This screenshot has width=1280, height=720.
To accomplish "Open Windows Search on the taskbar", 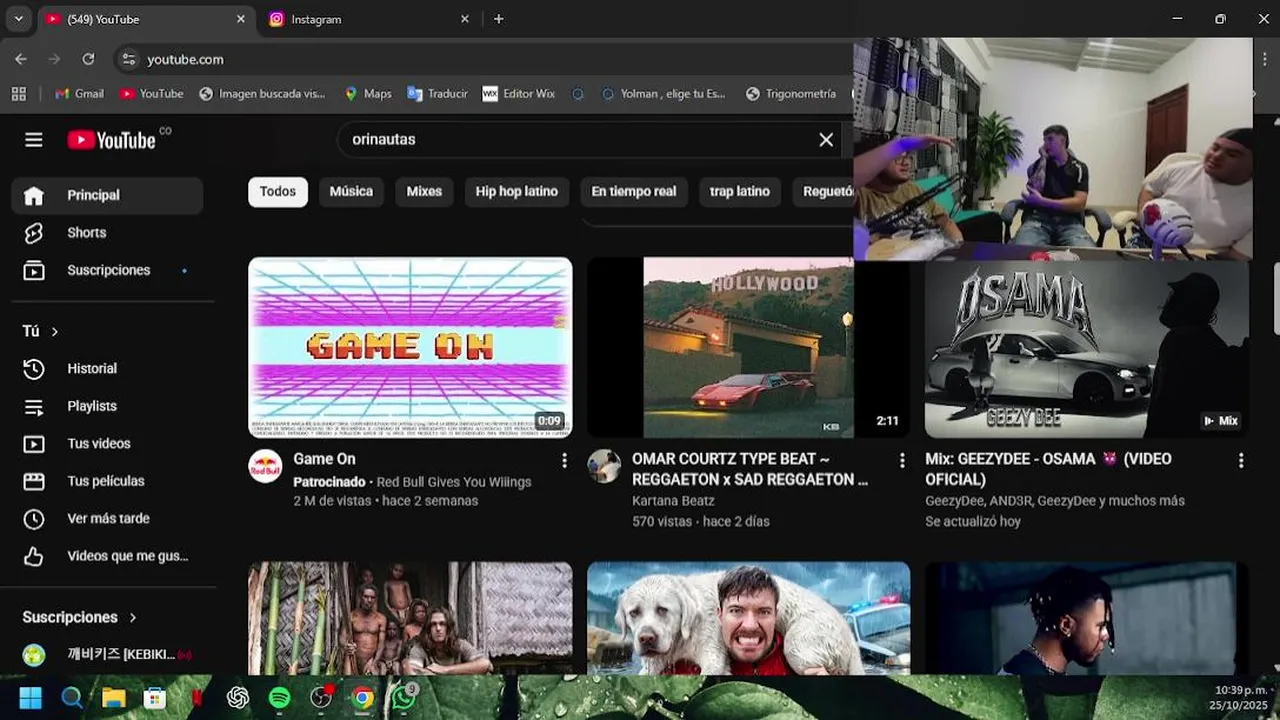I will click(x=72, y=698).
